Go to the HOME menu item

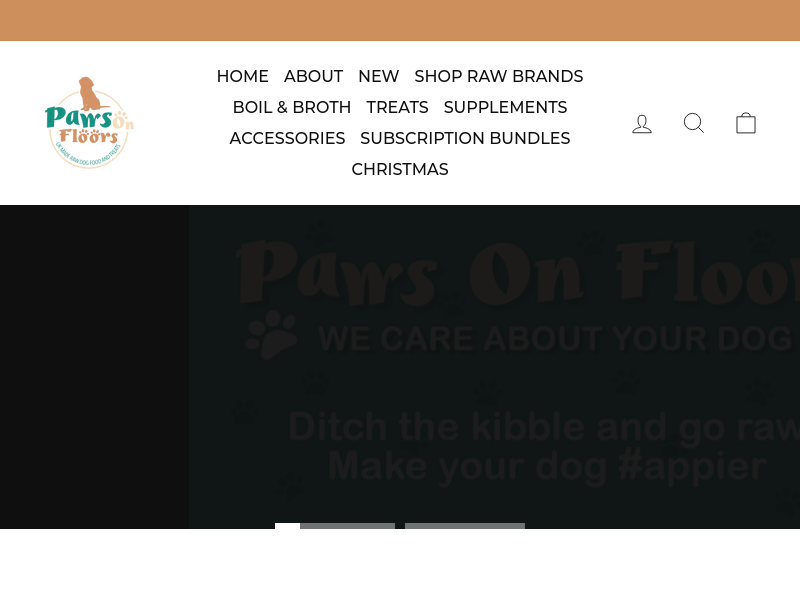(242, 77)
